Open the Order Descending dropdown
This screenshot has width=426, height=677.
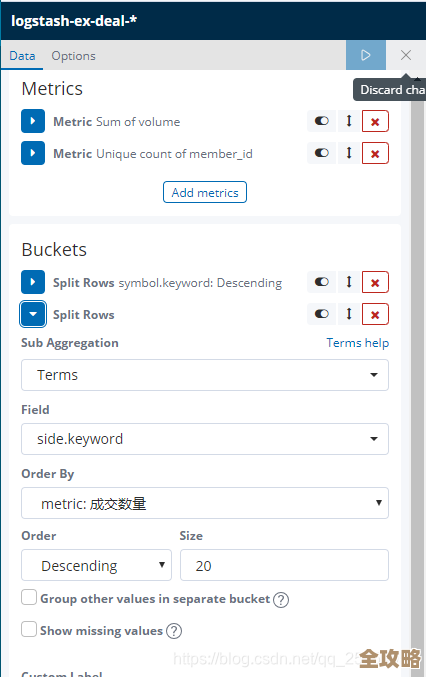tap(96, 565)
